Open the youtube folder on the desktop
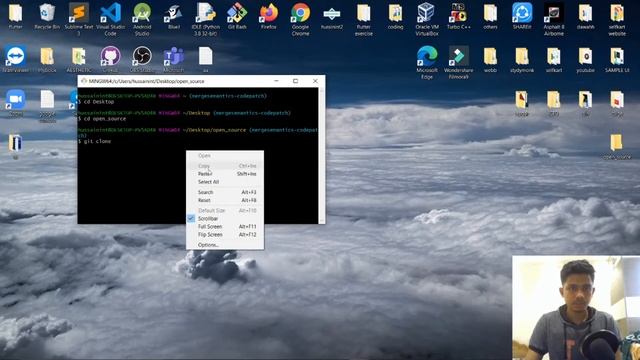The image size is (640, 360). point(585,59)
